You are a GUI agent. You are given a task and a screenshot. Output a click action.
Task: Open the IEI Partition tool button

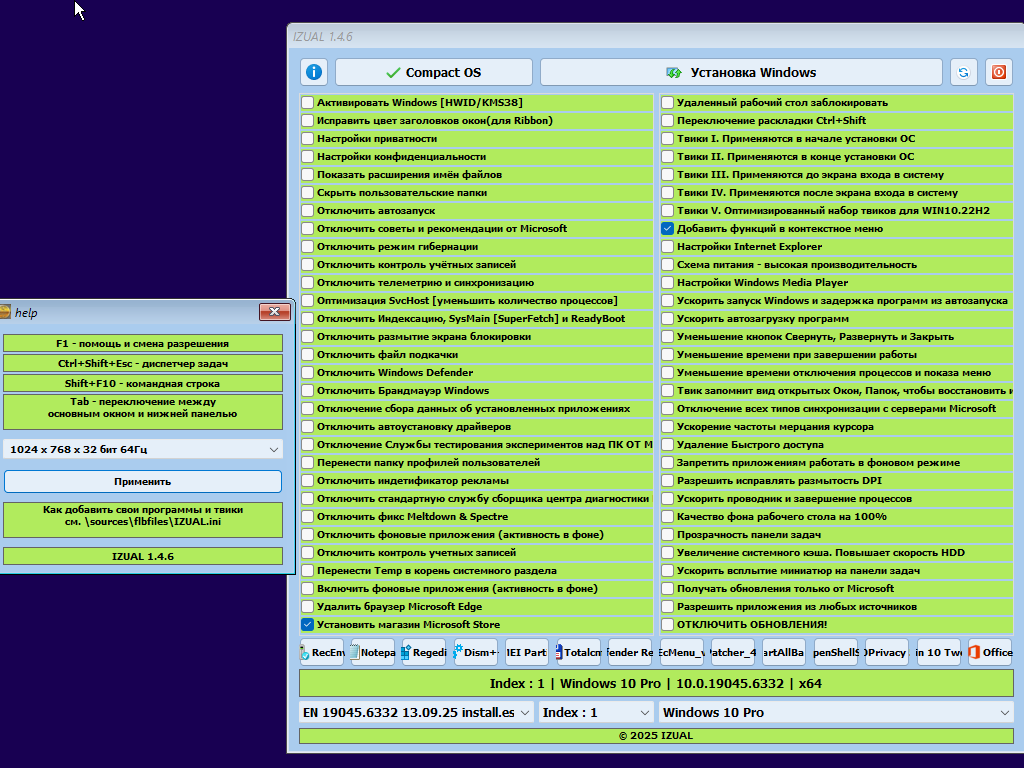pyautogui.click(x=527, y=652)
